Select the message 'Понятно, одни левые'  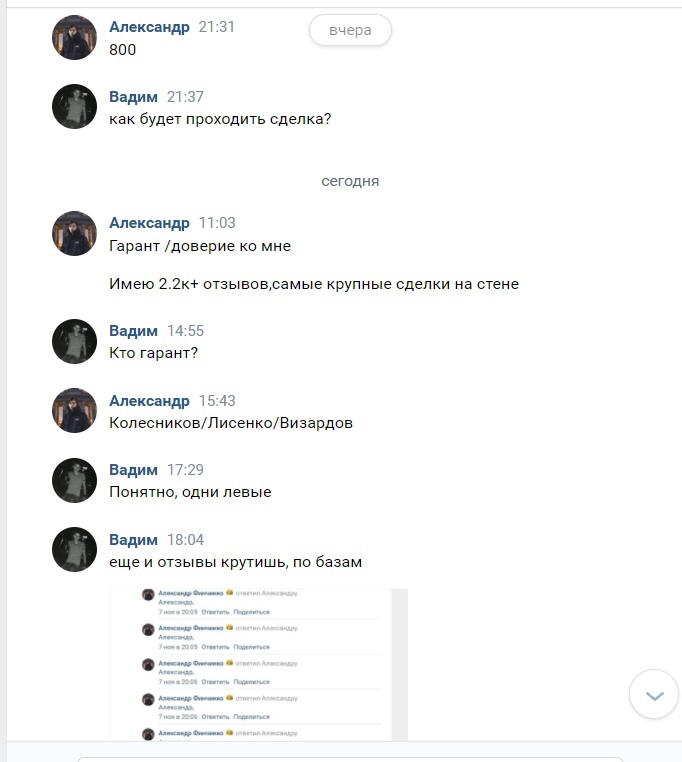pyautogui.click(x=190, y=492)
